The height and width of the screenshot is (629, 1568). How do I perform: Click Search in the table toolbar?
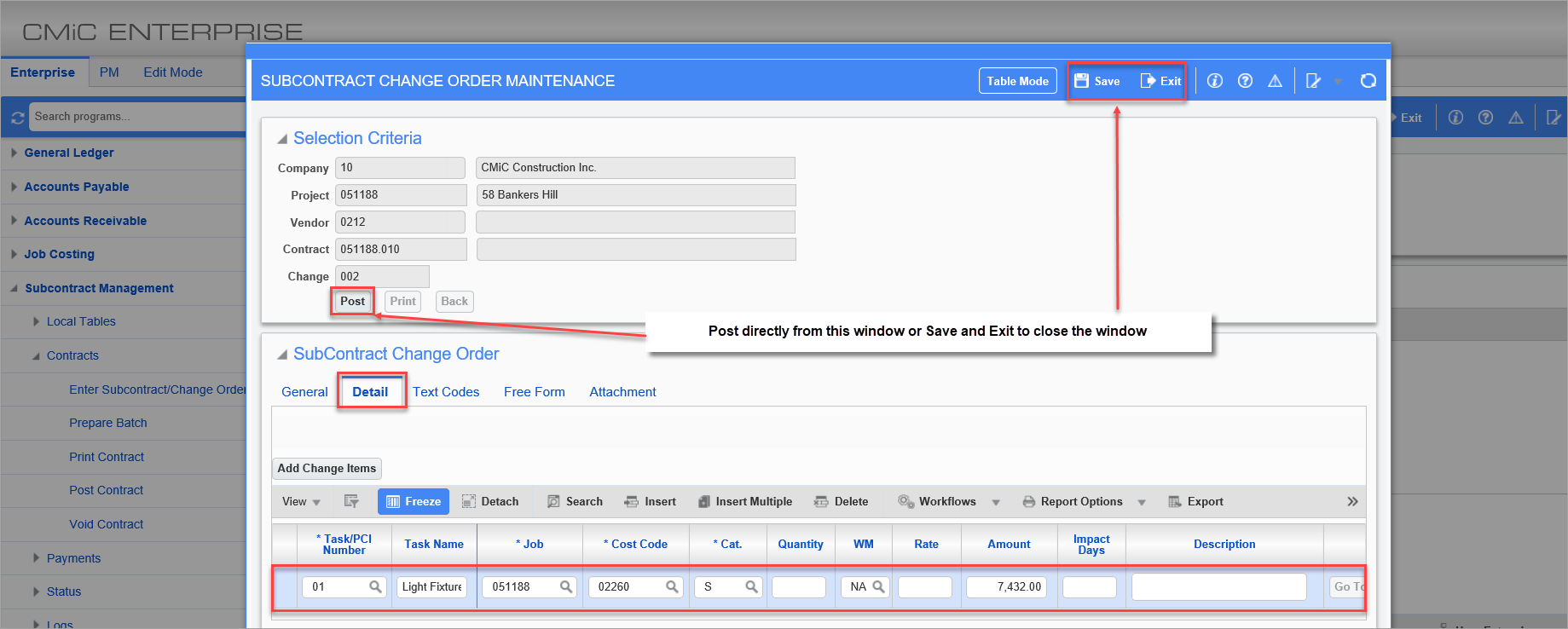[x=575, y=501]
